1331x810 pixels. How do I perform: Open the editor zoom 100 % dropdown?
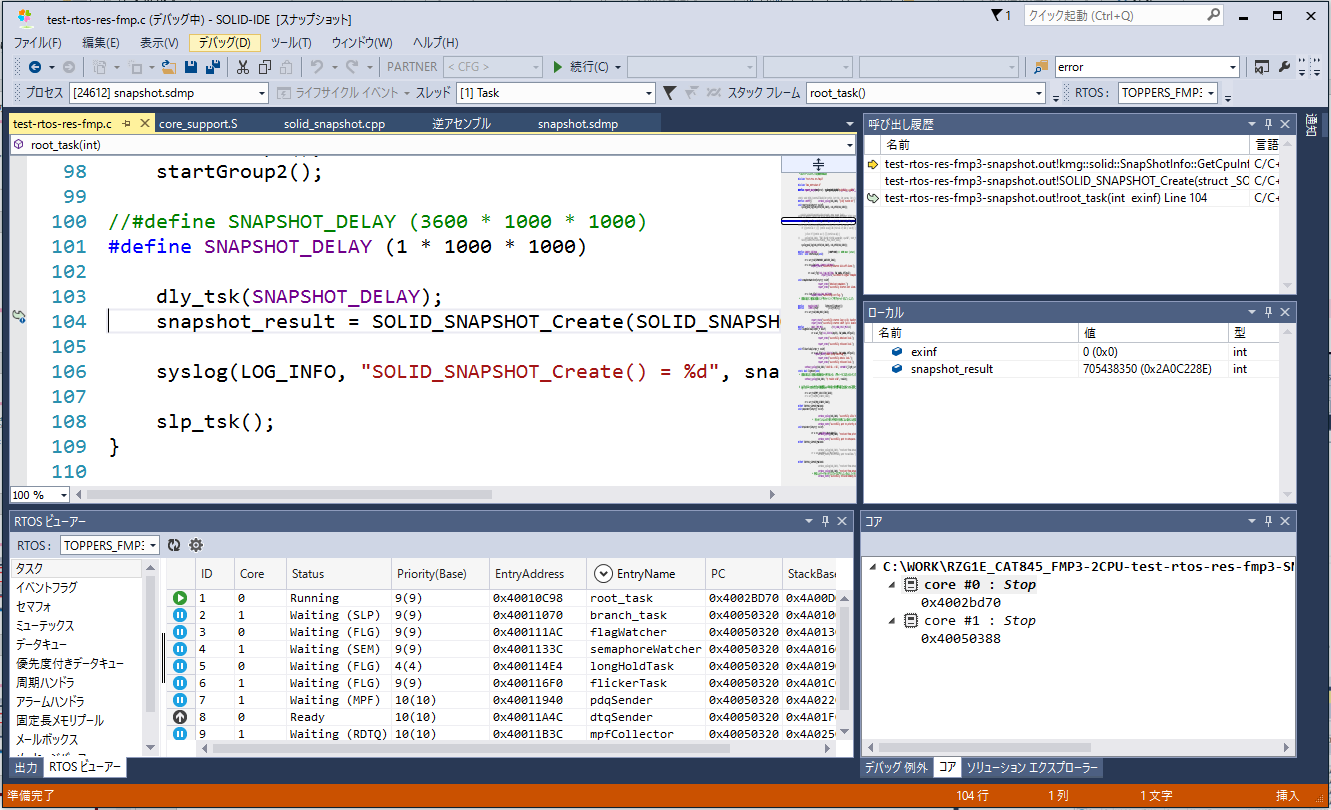coord(64,495)
